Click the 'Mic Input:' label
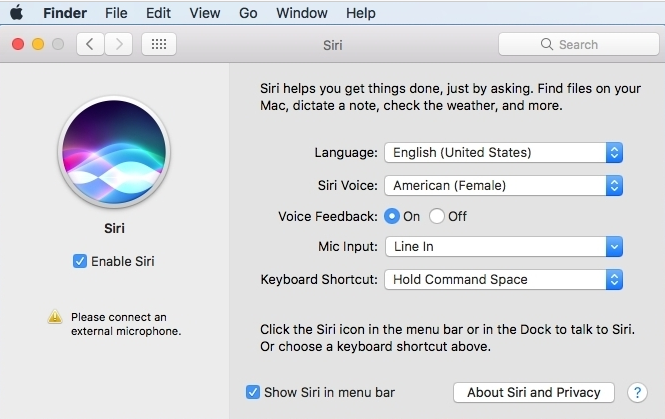This screenshot has width=665, height=419. [348, 246]
